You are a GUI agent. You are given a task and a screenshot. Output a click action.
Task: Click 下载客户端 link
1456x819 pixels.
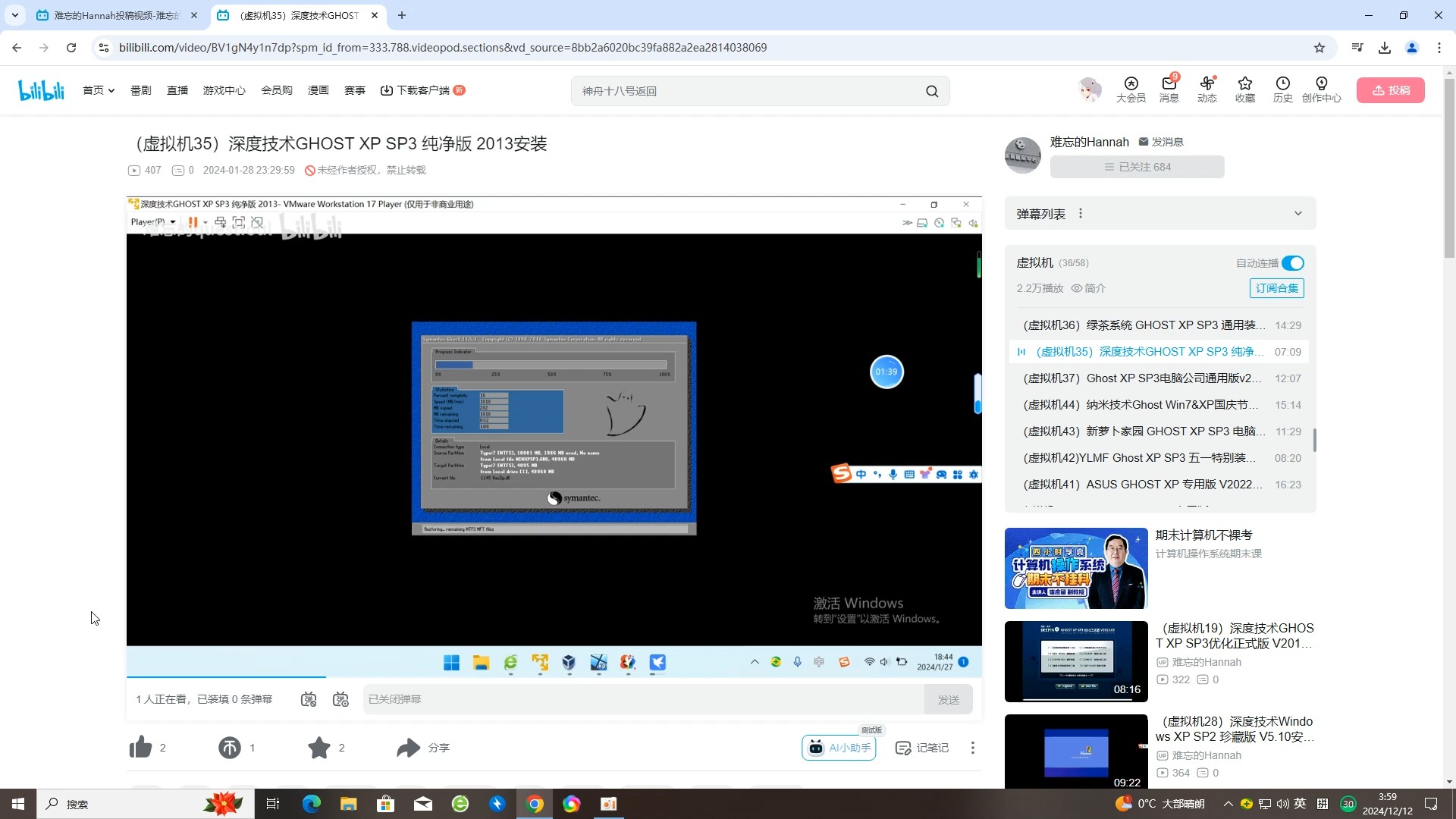pyautogui.click(x=422, y=90)
